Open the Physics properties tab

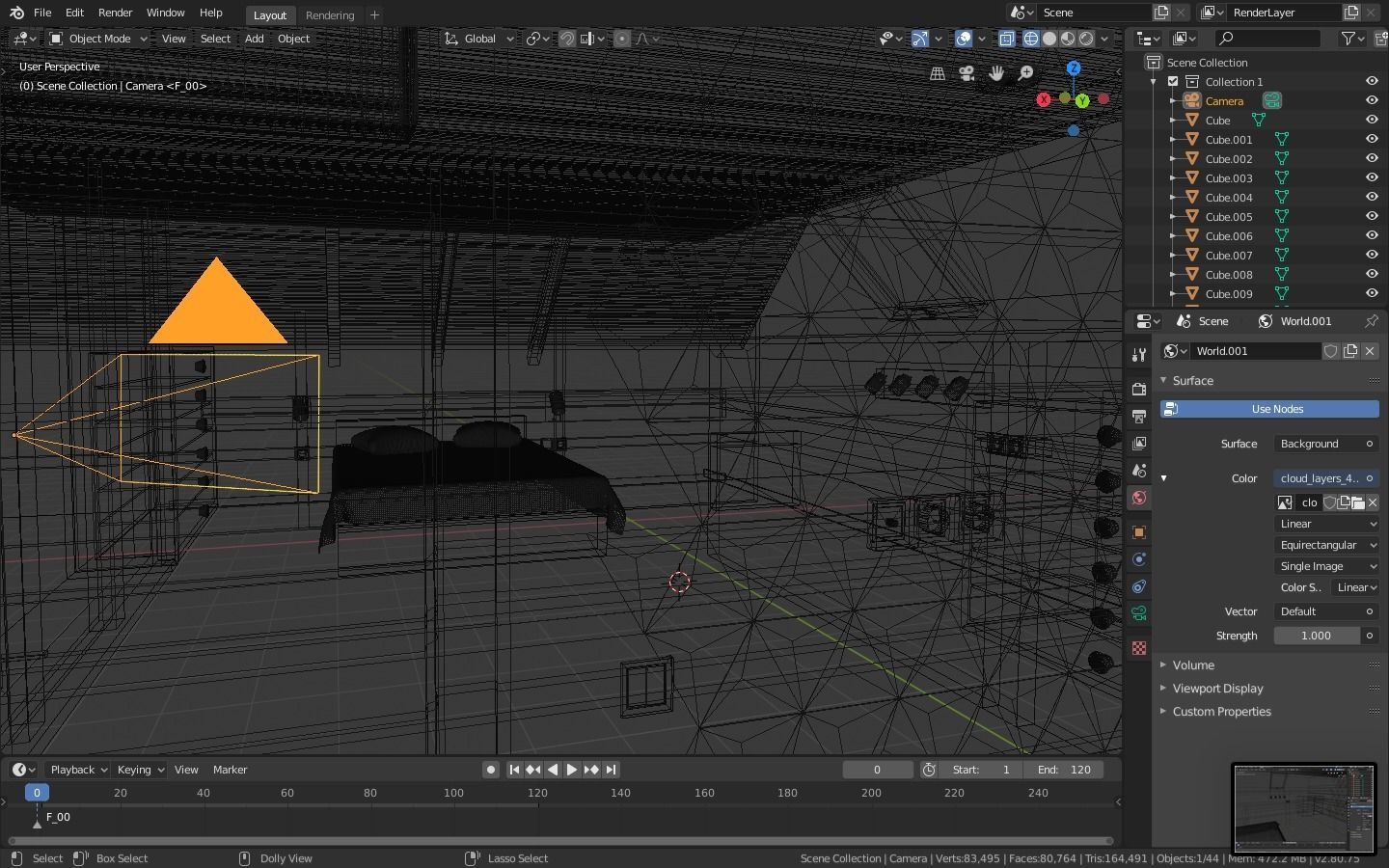click(x=1139, y=559)
